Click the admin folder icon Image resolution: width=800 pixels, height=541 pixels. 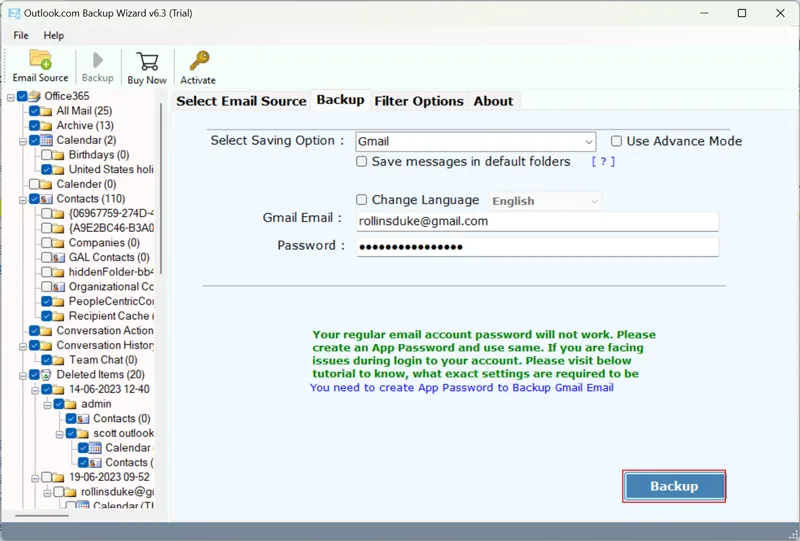tap(71, 404)
